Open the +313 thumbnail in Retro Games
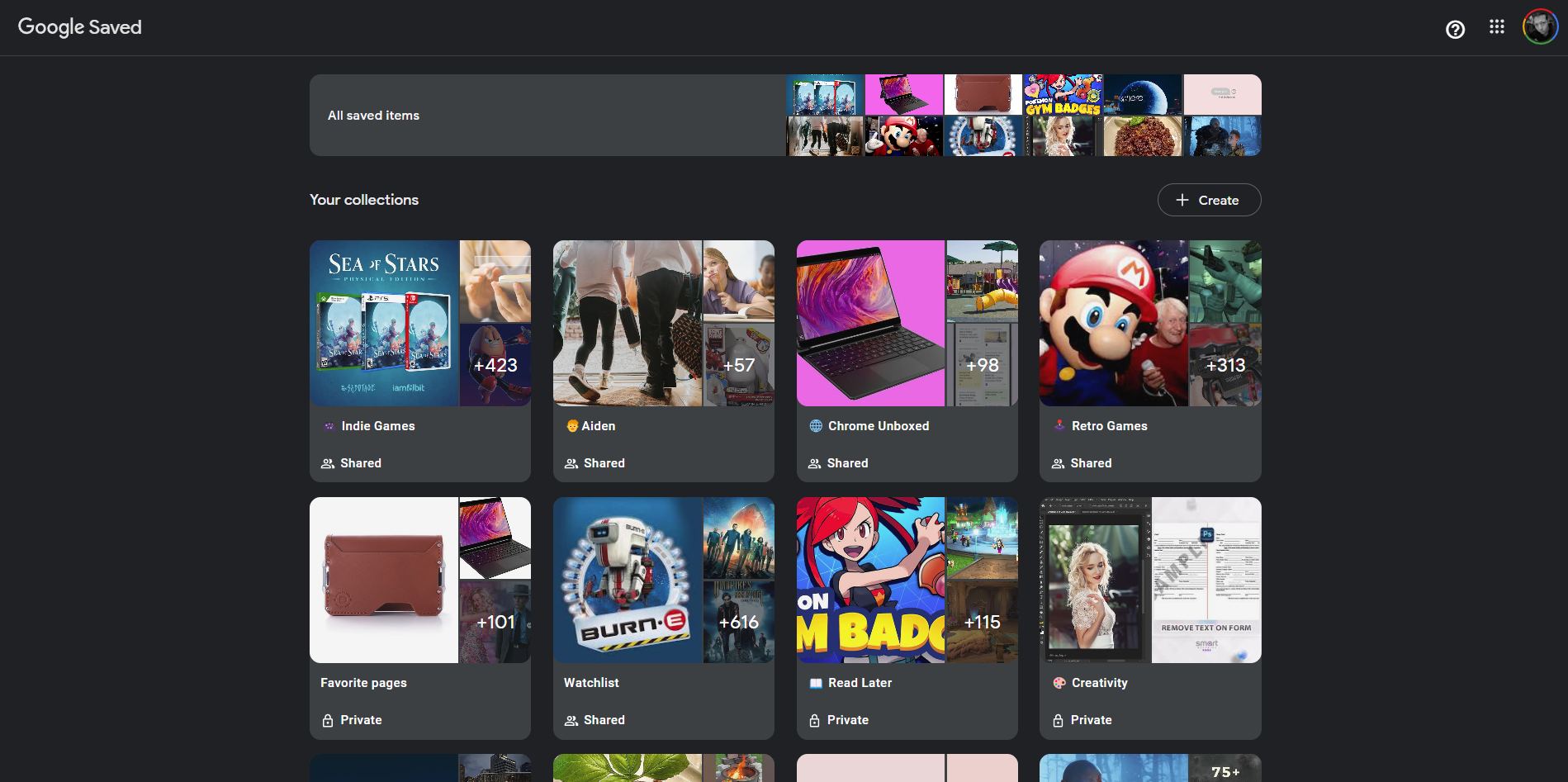The width and height of the screenshot is (1568, 782). (x=1225, y=365)
